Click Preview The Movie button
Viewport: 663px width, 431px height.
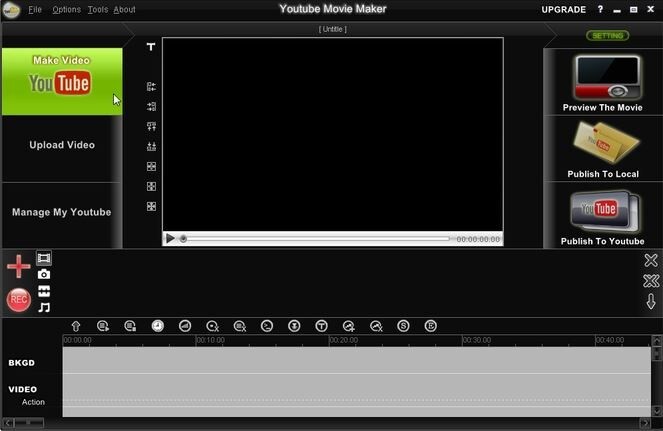603,82
